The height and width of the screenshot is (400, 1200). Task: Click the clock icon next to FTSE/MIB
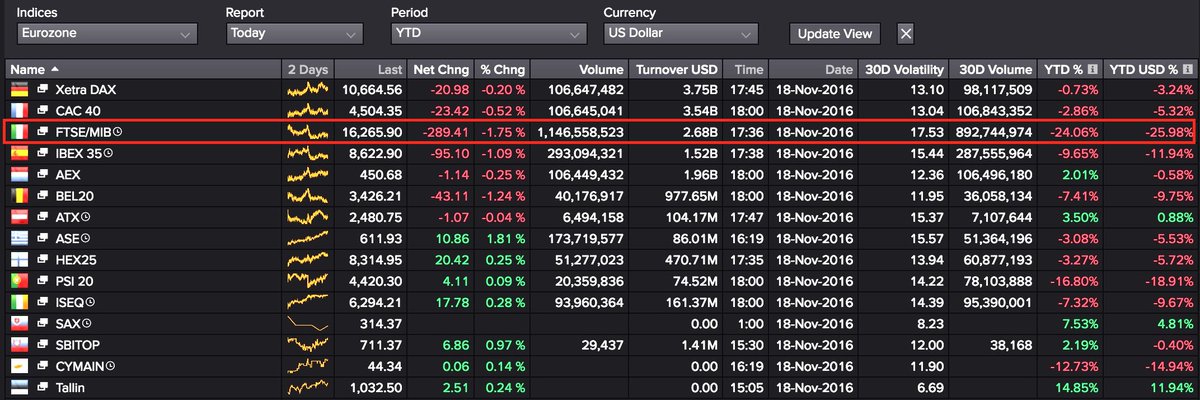118,132
